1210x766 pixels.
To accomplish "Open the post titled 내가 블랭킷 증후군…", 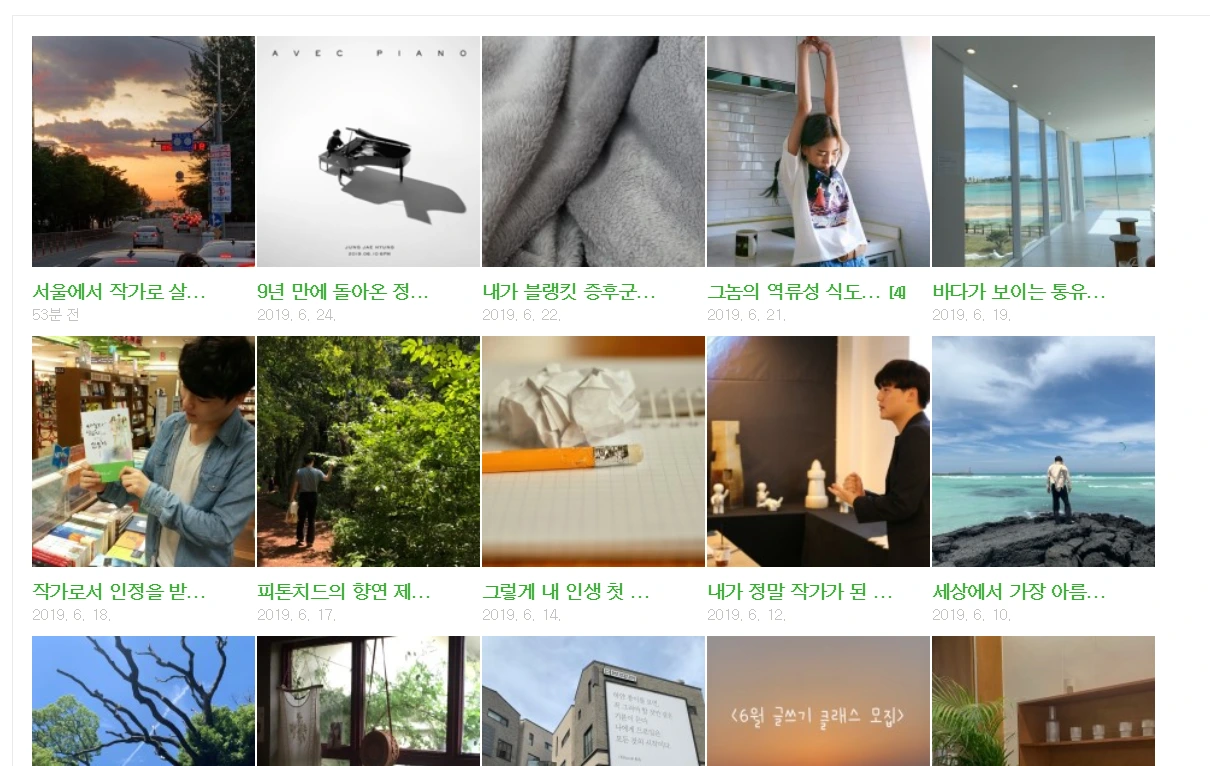I will (x=569, y=292).
